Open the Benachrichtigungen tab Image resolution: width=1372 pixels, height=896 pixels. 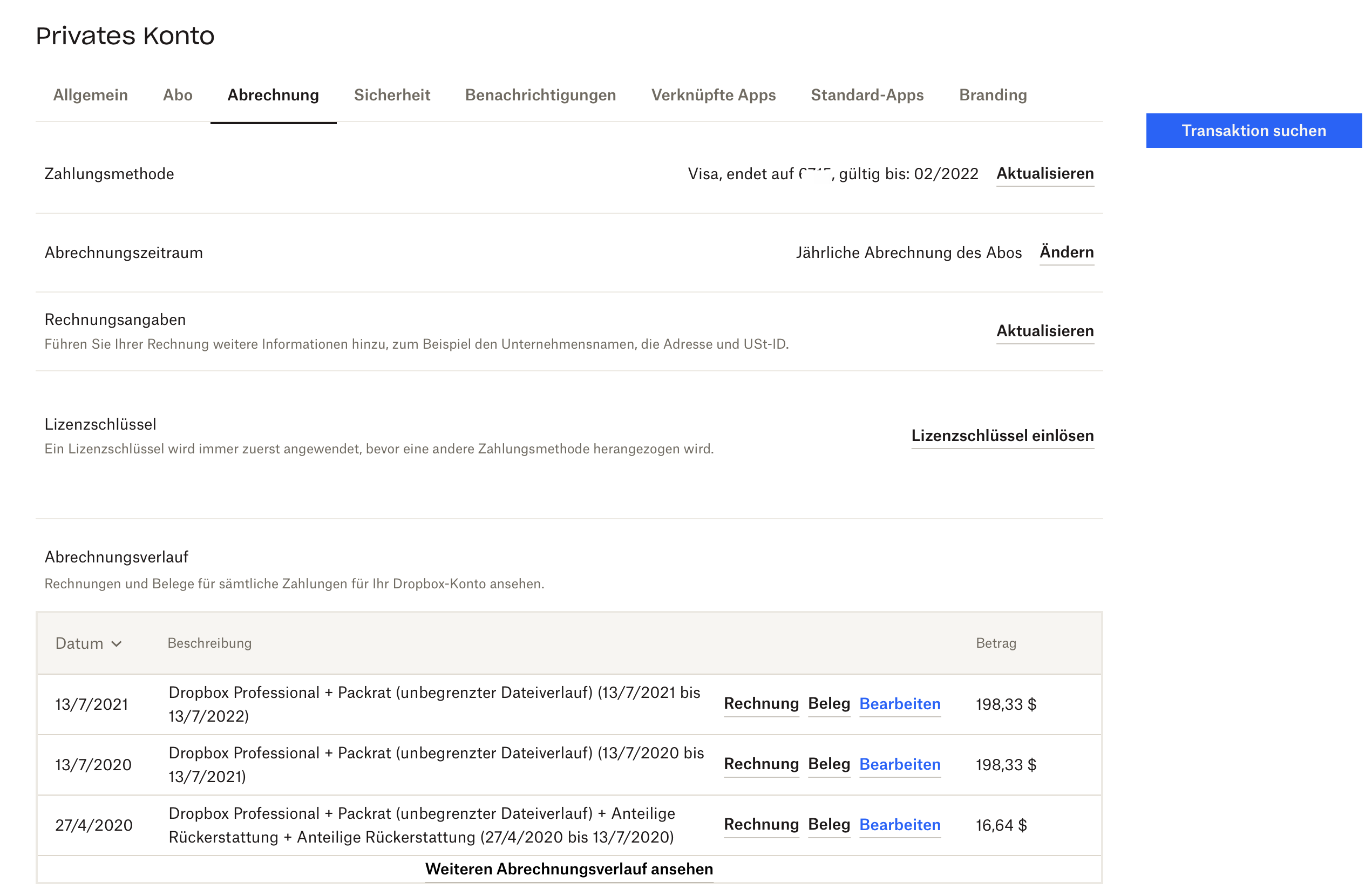(x=541, y=95)
